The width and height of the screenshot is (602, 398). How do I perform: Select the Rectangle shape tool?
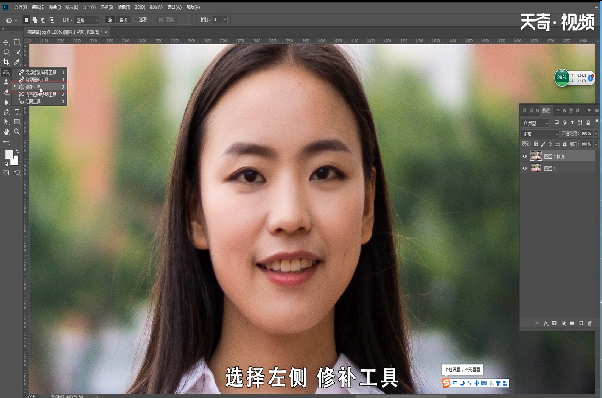17,122
